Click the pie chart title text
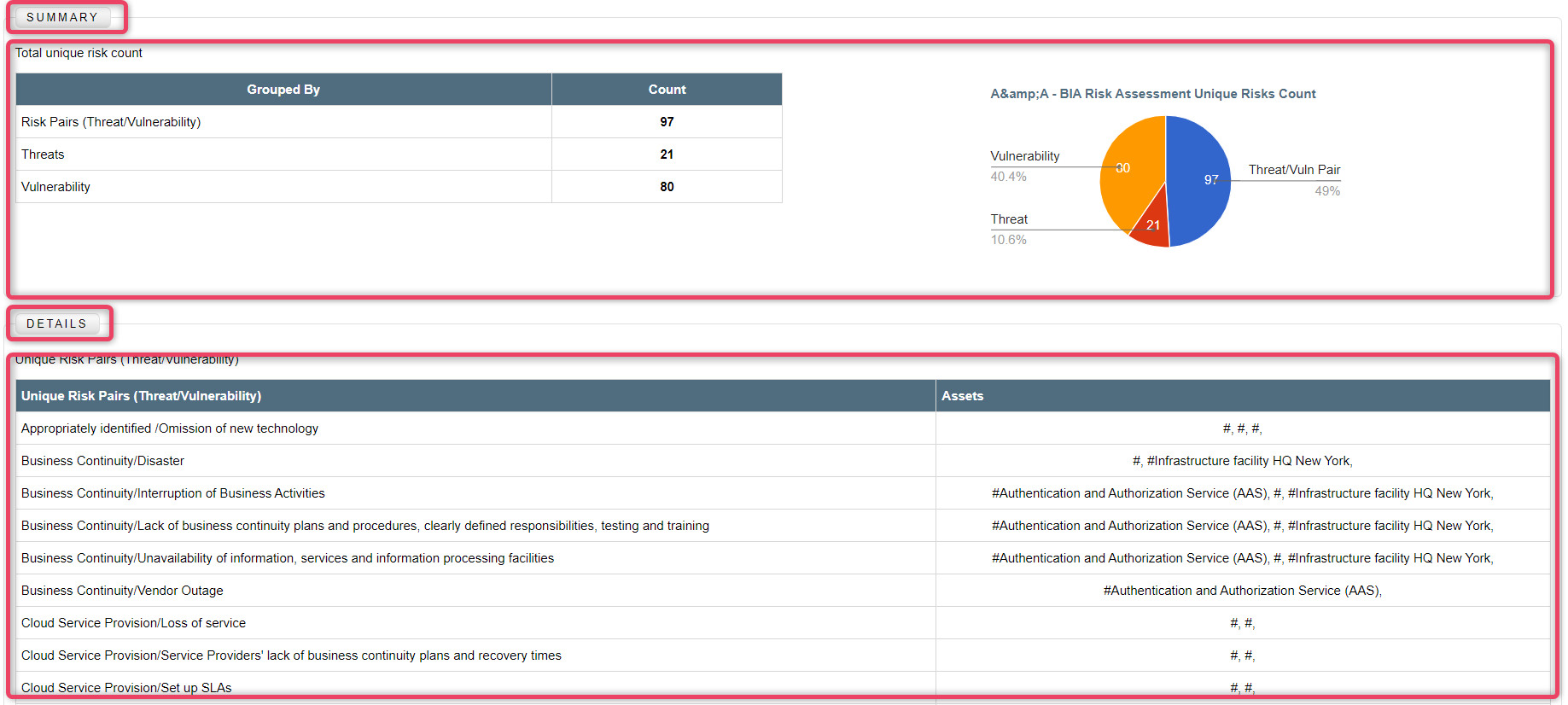This screenshot has height=705, width=1568. [1152, 94]
